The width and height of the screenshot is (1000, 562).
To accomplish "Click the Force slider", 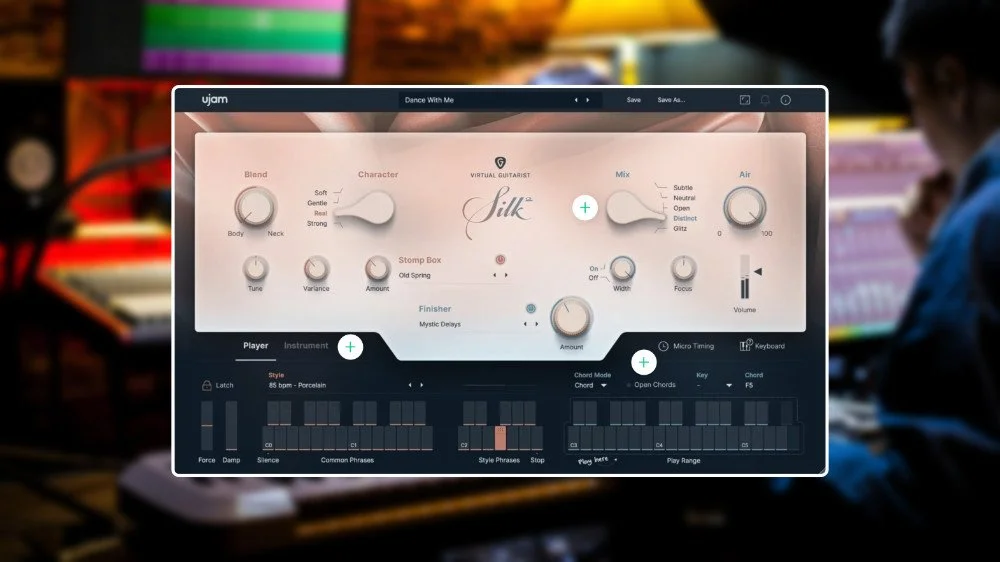I will 207,425.
